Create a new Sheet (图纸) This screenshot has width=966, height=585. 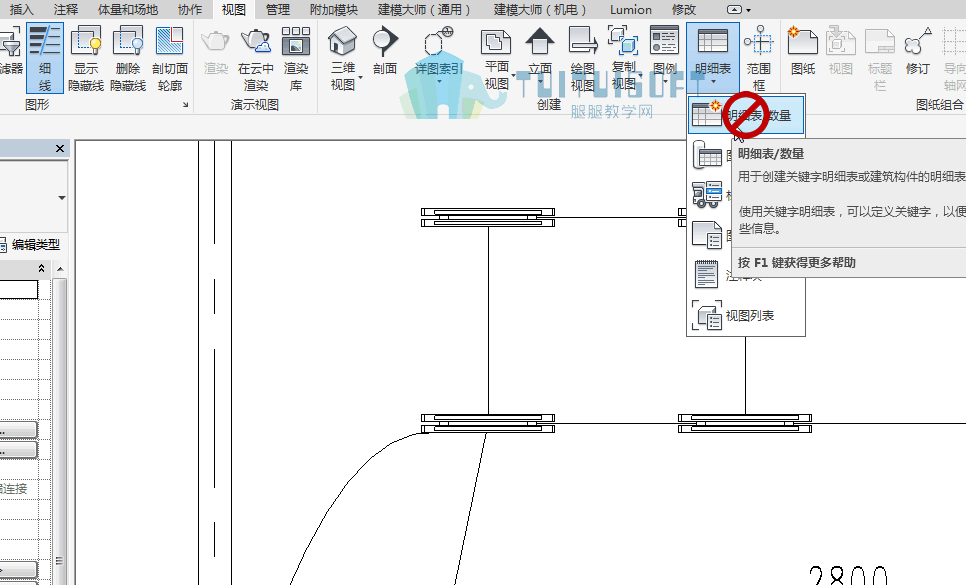point(803,51)
